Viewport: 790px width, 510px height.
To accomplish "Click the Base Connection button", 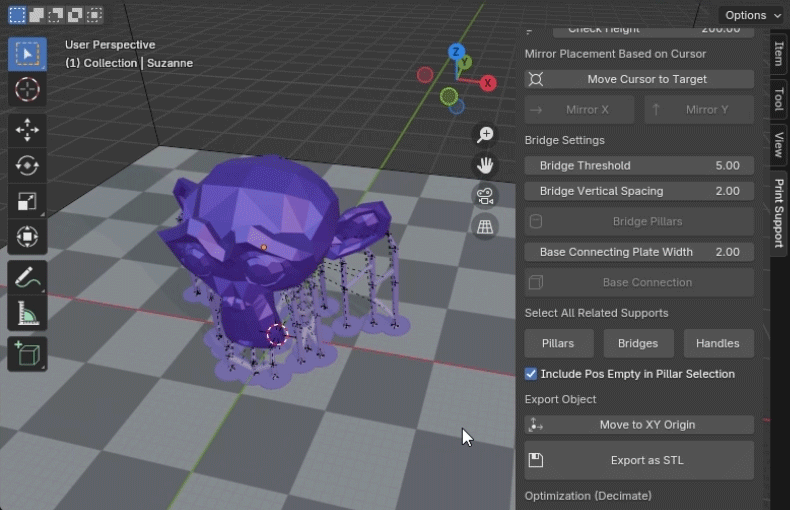I will [639, 282].
